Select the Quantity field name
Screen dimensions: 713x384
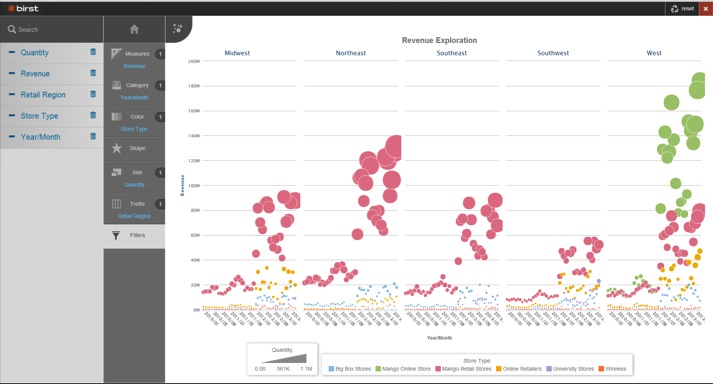pyautogui.click(x=35, y=52)
